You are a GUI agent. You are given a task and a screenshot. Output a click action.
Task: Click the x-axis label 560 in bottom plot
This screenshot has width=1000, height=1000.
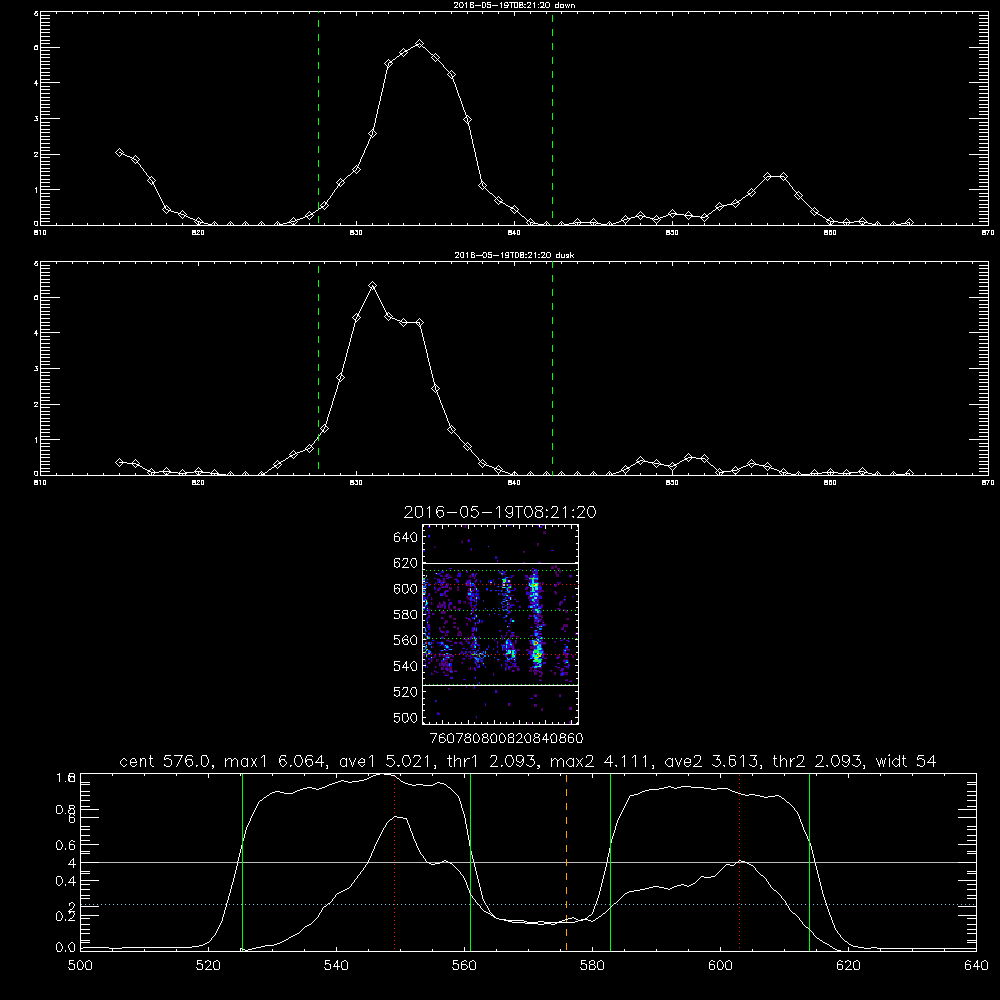click(x=464, y=966)
